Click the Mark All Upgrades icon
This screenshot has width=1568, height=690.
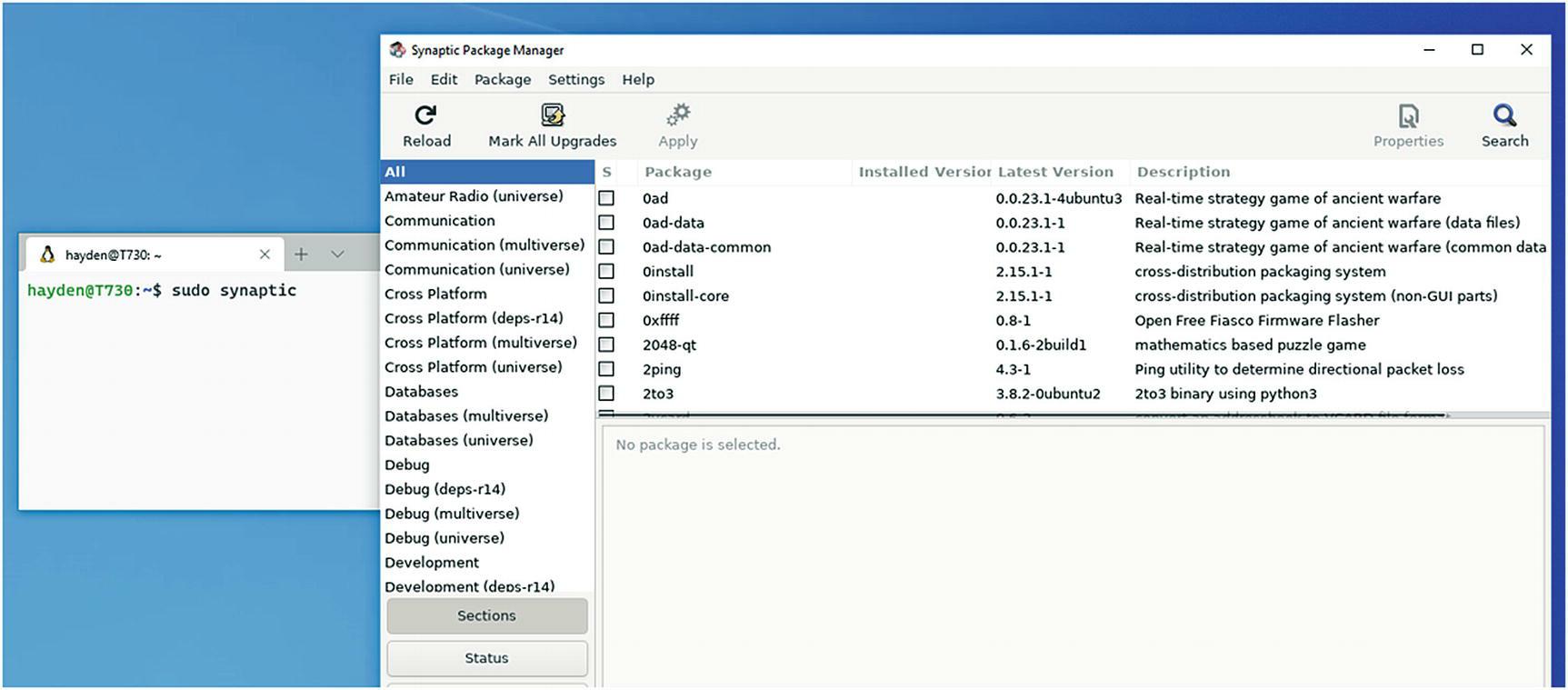pyautogui.click(x=553, y=115)
